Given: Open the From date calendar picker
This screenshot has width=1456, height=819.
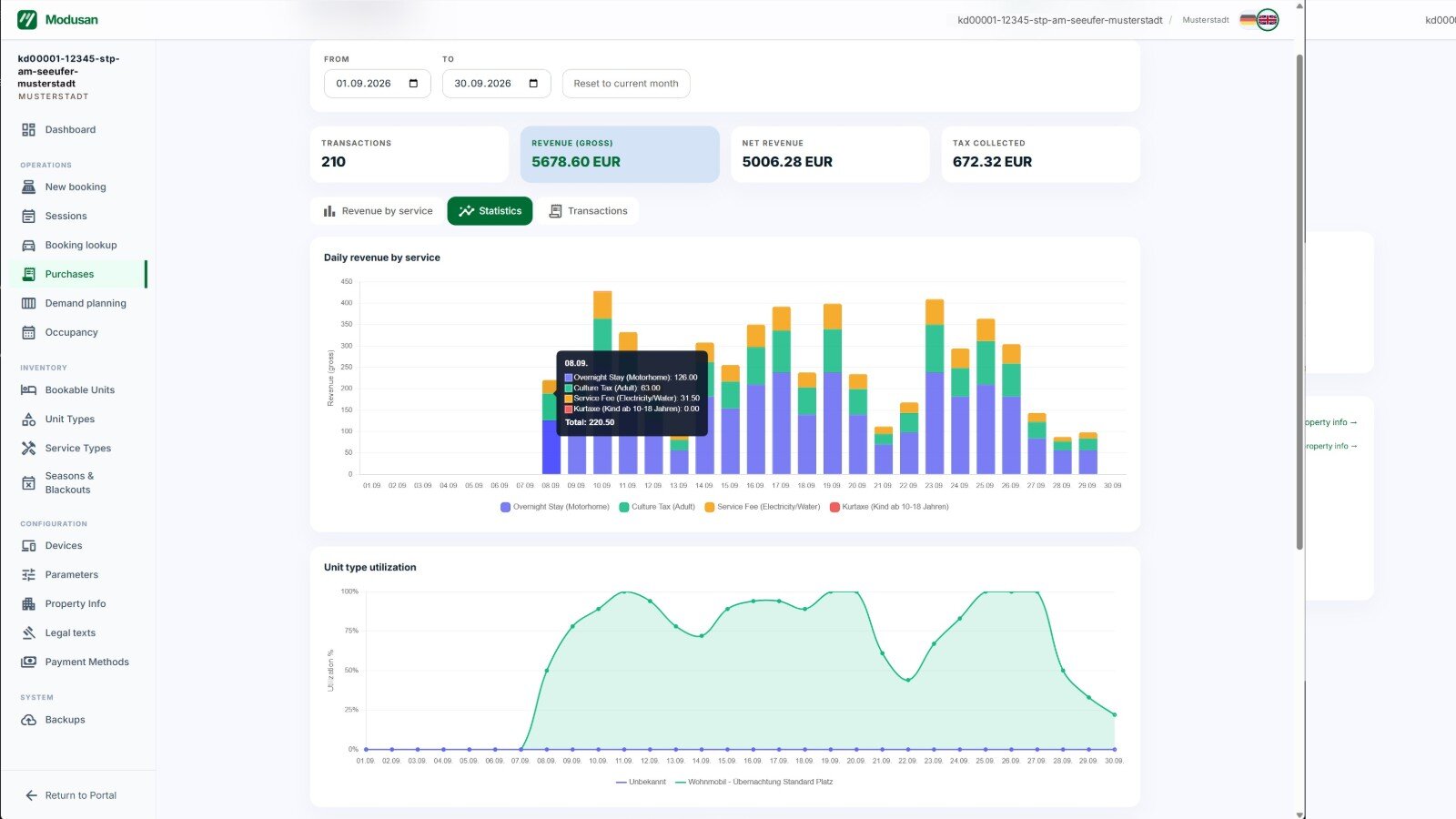Looking at the screenshot, I should pyautogui.click(x=413, y=84).
